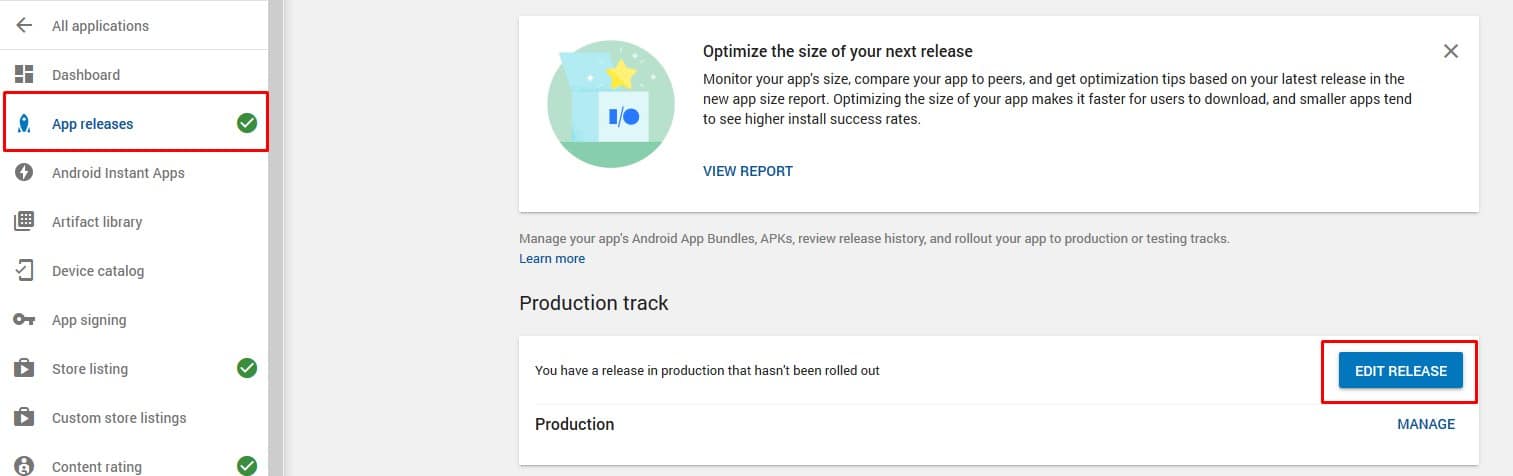Click the Custom store listings icon
This screenshot has width=1513, height=476.
click(24, 418)
